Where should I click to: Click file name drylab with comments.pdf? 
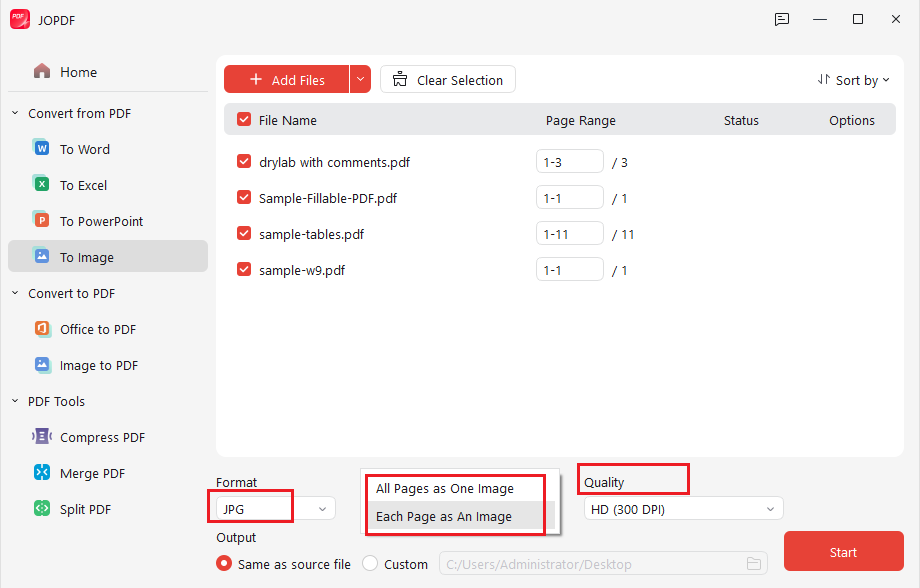334,162
